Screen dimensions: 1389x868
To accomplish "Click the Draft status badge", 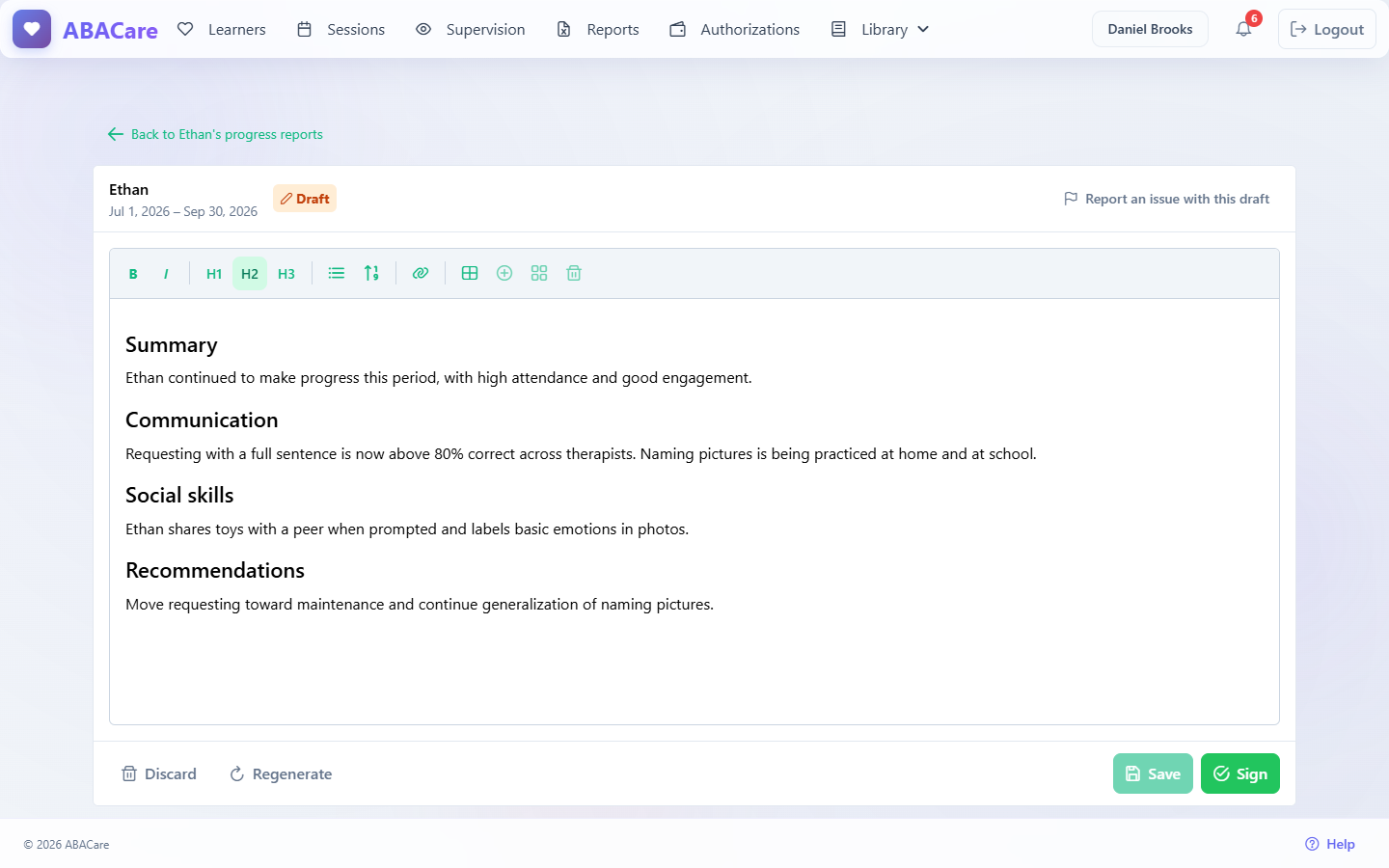I will coord(305,199).
